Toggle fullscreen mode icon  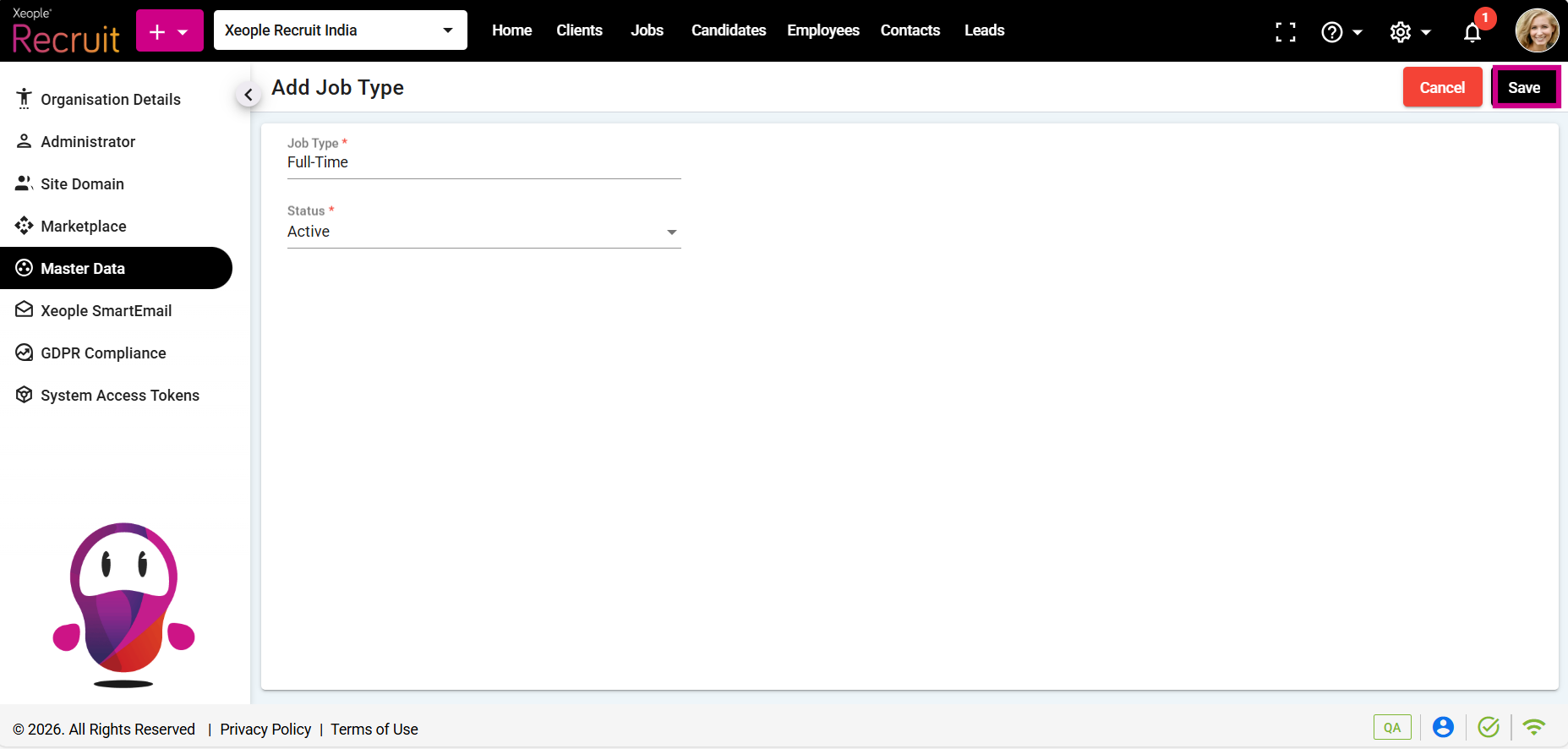point(1285,32)
